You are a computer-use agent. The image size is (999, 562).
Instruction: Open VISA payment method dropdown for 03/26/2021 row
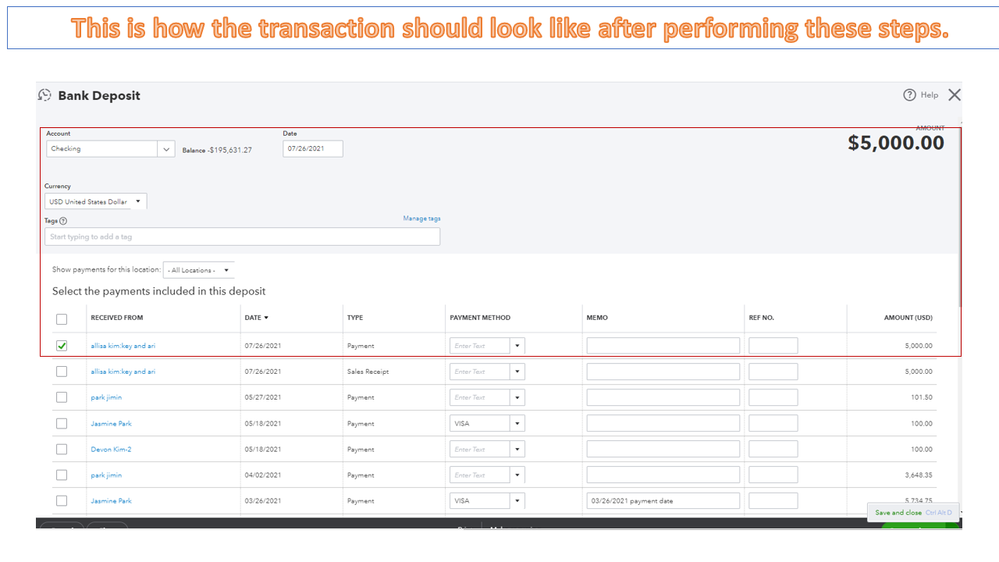tap(517, 501)
